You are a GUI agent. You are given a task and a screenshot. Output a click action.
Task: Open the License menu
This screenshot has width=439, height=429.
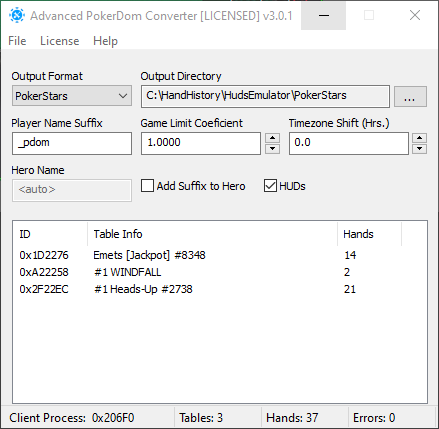(60, 41)
